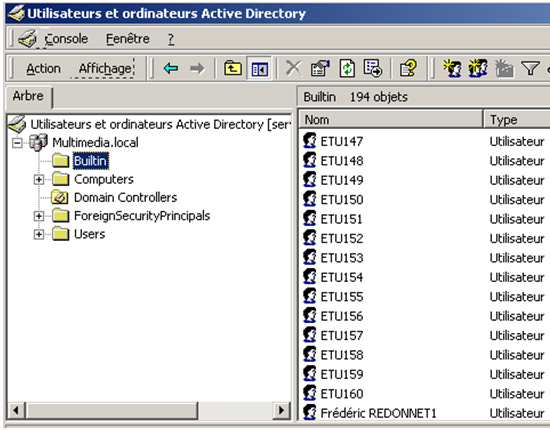
Task: Click the Multimedia.local domain icon
Action: tap(38, 142)
